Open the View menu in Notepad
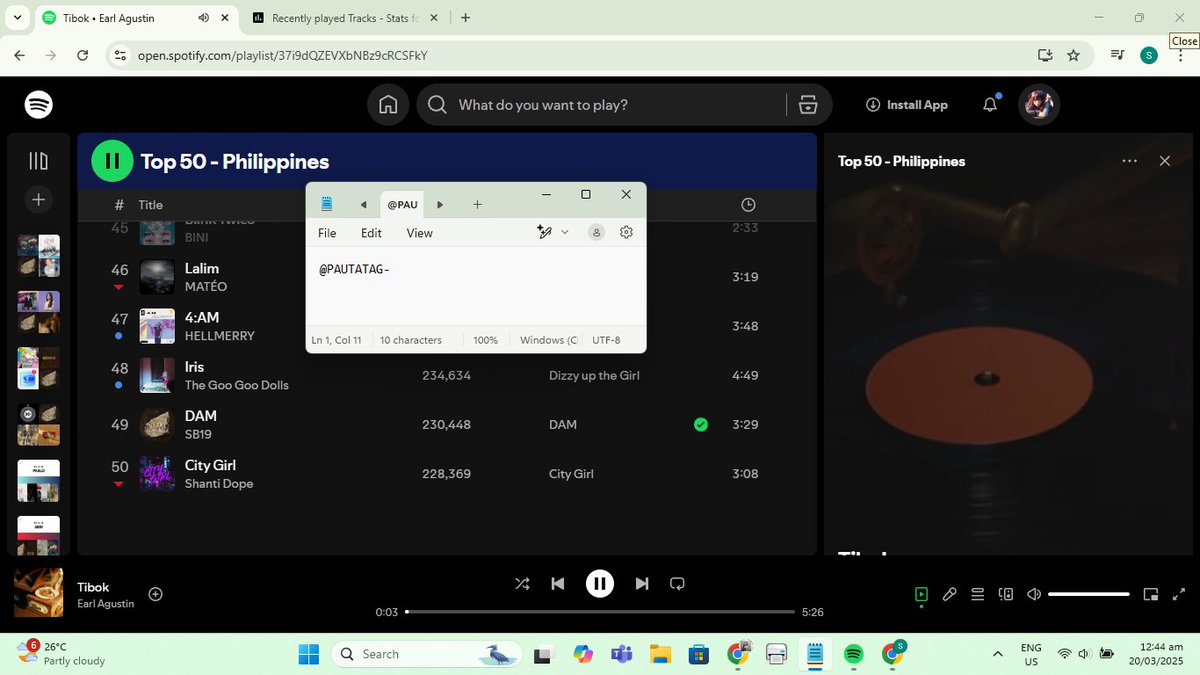The width and height of the screenshot is (1200, 675). pos(420,233)
